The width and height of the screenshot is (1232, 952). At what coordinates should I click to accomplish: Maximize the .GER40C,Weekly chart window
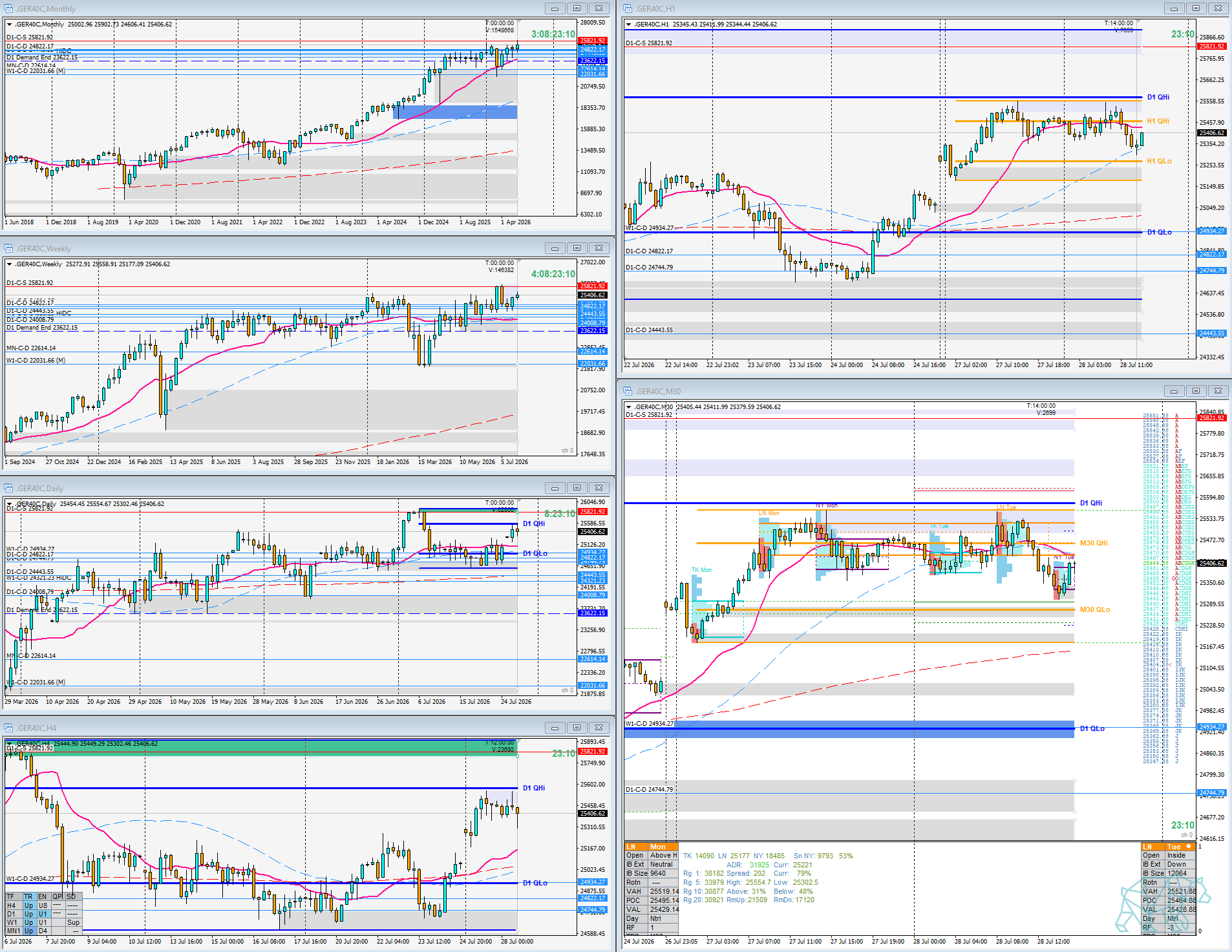(577, 248)
